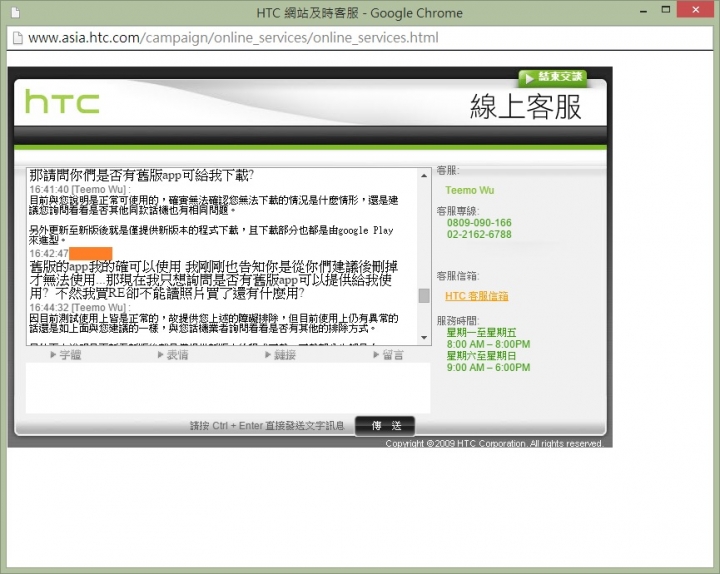
Task: Open the HTC 客服信箱 link
Action: click(477, 296)
